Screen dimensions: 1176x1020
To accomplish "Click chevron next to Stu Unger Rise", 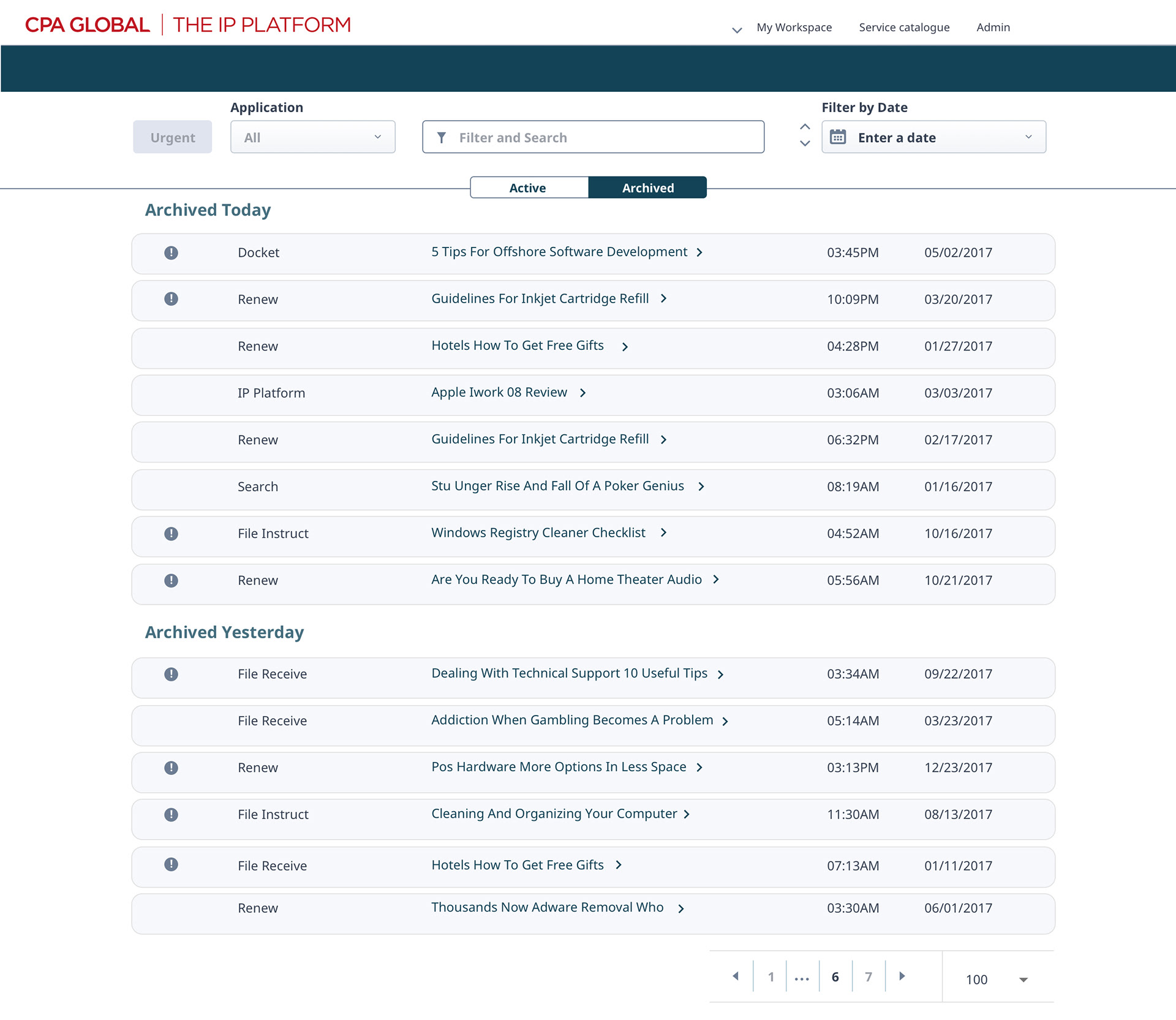I will pyautogui.click(x=701, y=486).
